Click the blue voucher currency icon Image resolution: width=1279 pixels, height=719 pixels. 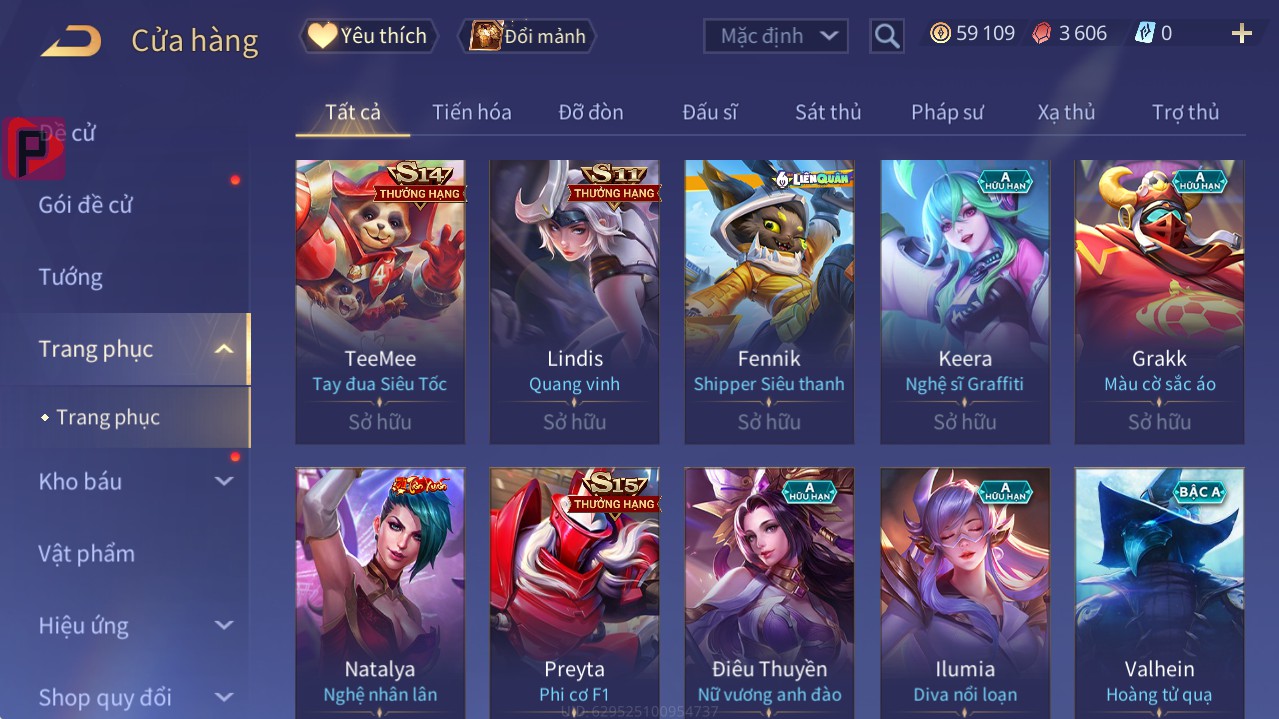point(1144,33)
